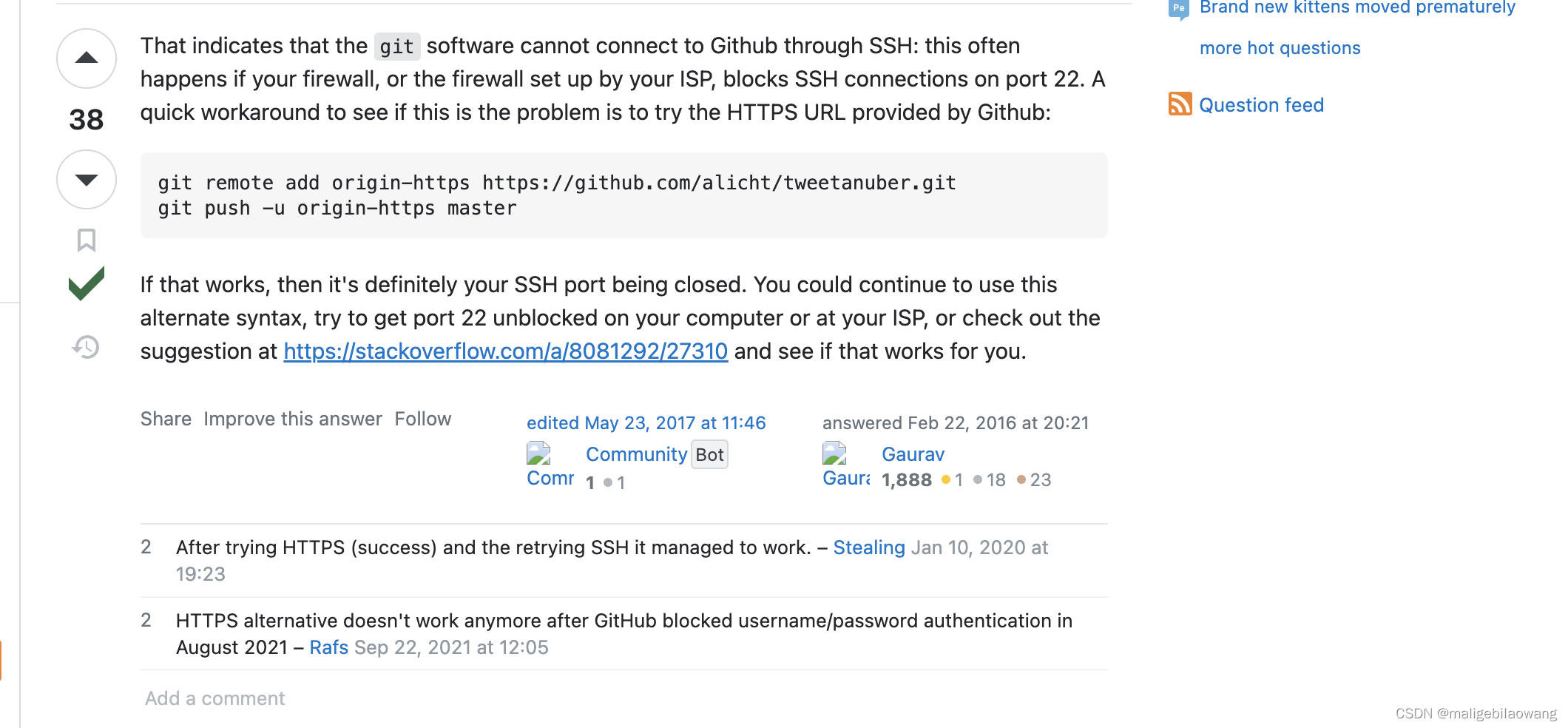This screenshot has height=728, width=1568.
Task: Open Rafs' profile link
Action: (x=329, y=647)
